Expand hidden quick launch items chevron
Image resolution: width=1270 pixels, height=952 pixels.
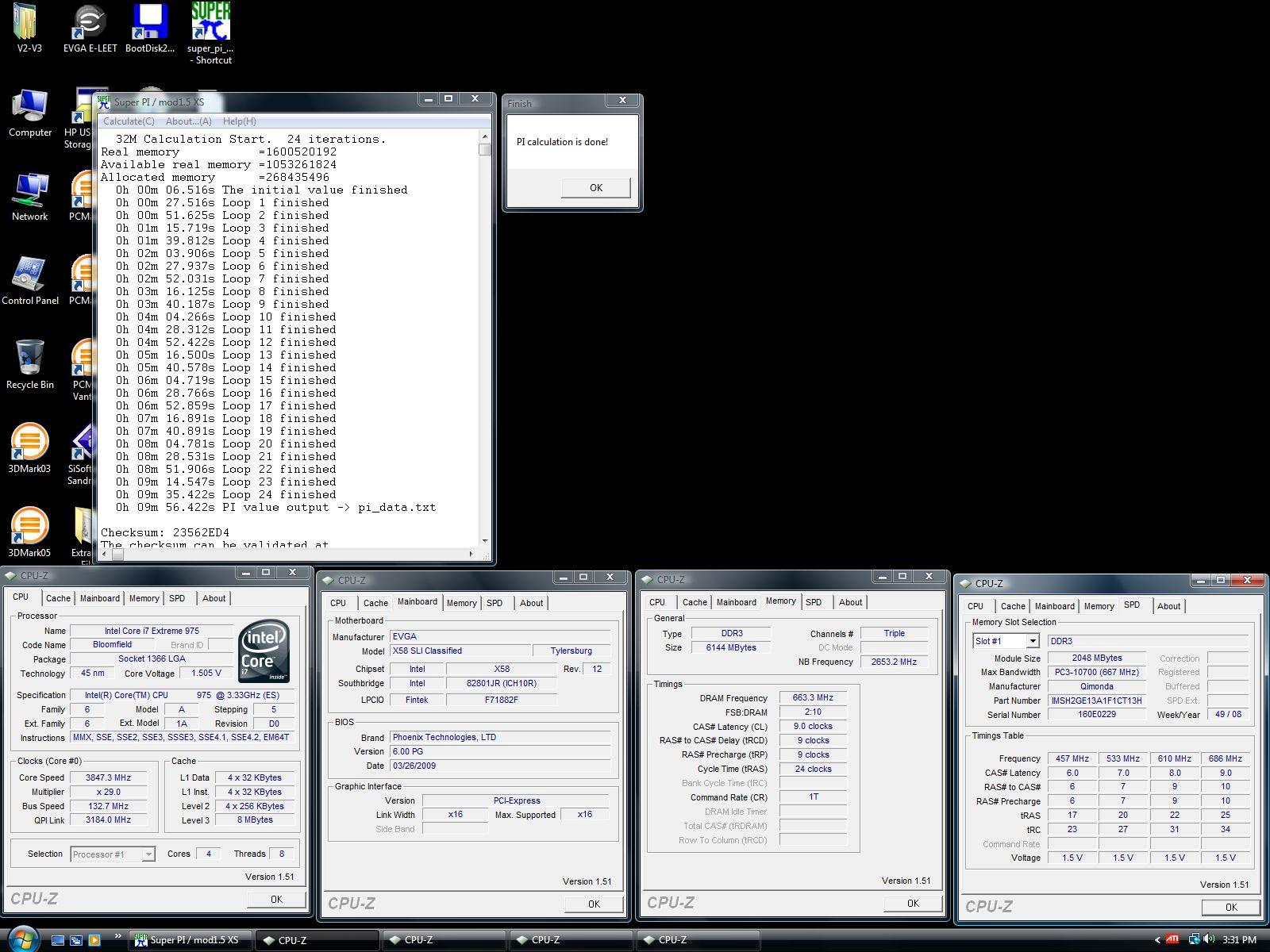pyautogui.click(x=118, y=936)
